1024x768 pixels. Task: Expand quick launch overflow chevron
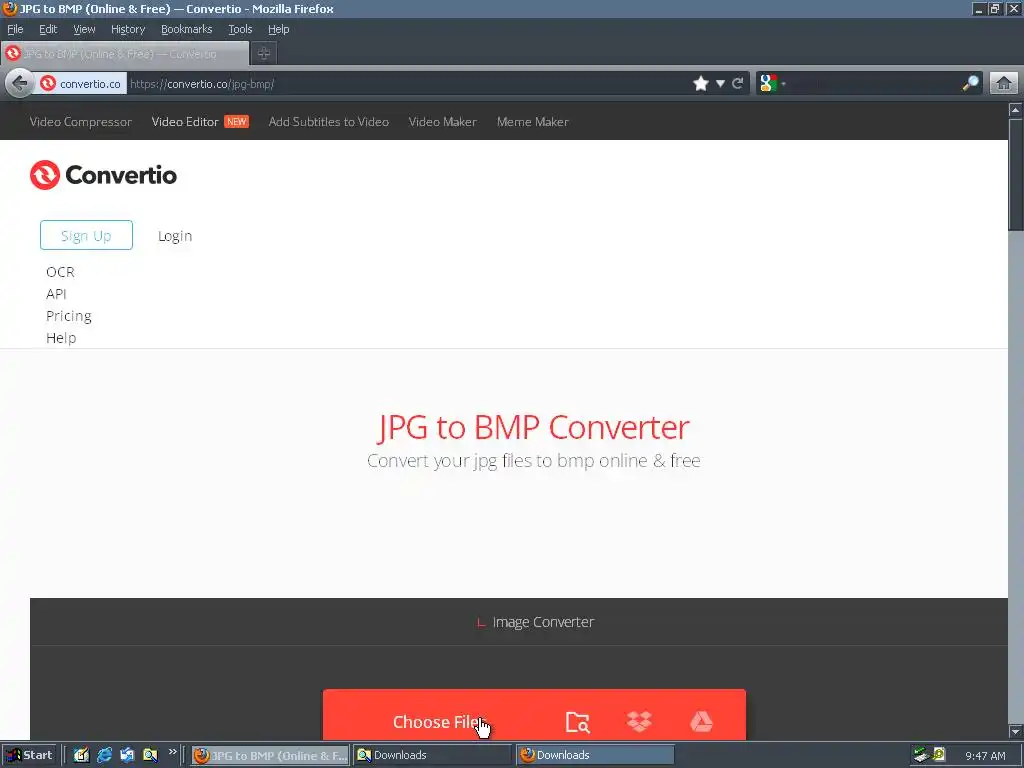point(172,752)
